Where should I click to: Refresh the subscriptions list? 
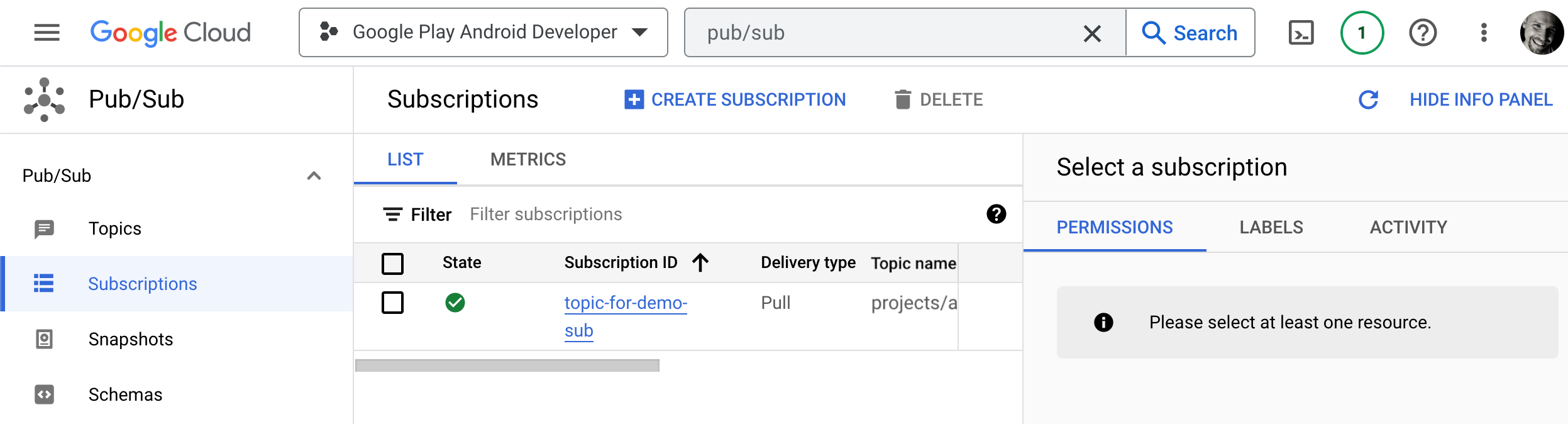point(1368,99)
